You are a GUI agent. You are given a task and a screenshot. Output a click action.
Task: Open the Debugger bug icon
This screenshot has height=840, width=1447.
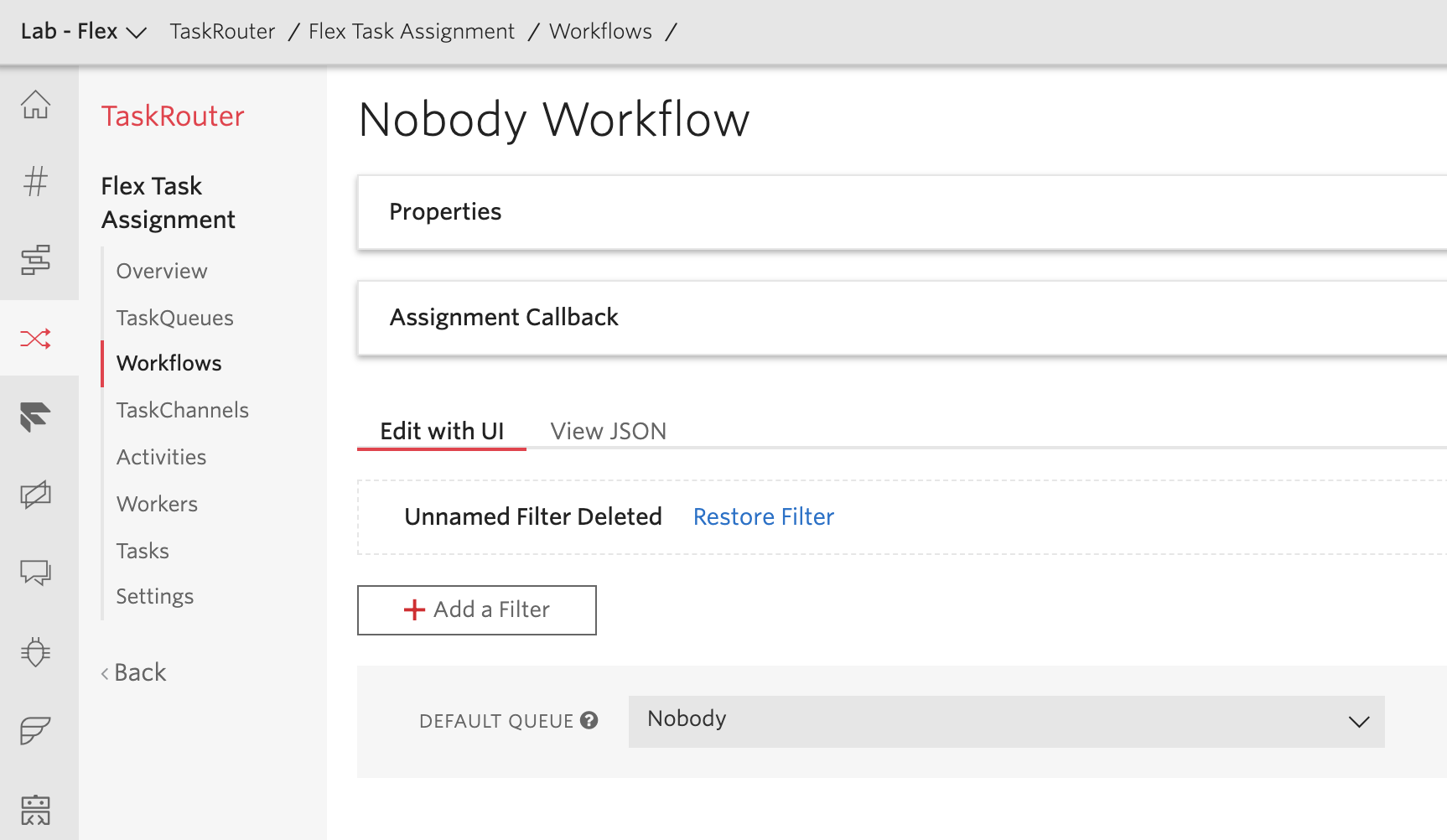pyautogui.click(x=35, y=651)
